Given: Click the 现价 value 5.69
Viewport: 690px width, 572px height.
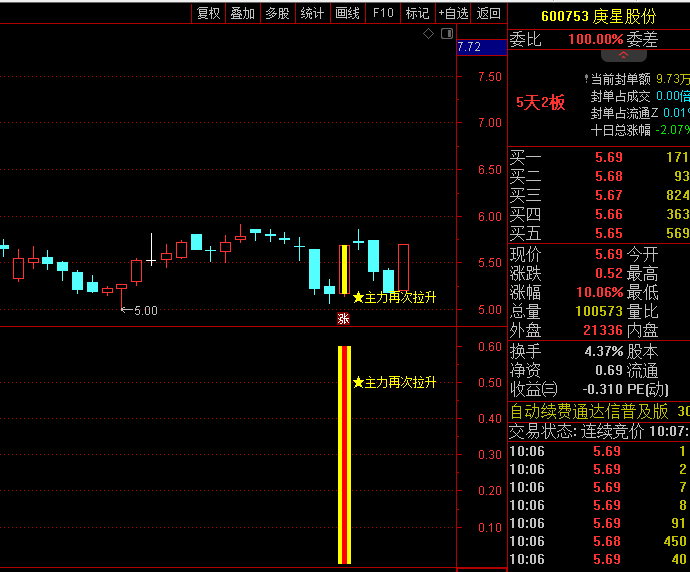Looking at the screenshot, I should 609,254.
